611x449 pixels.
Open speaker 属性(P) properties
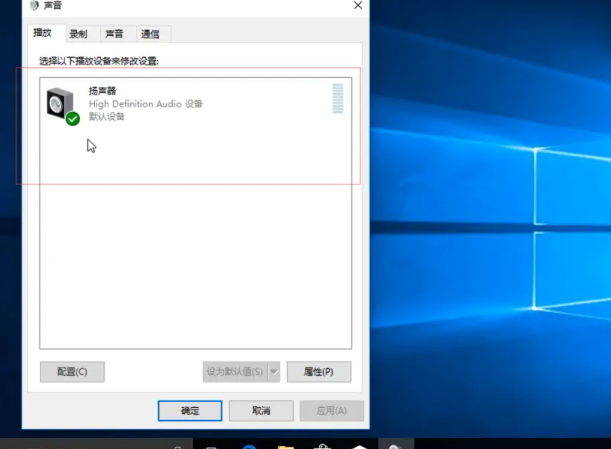[x=318, y=372]
